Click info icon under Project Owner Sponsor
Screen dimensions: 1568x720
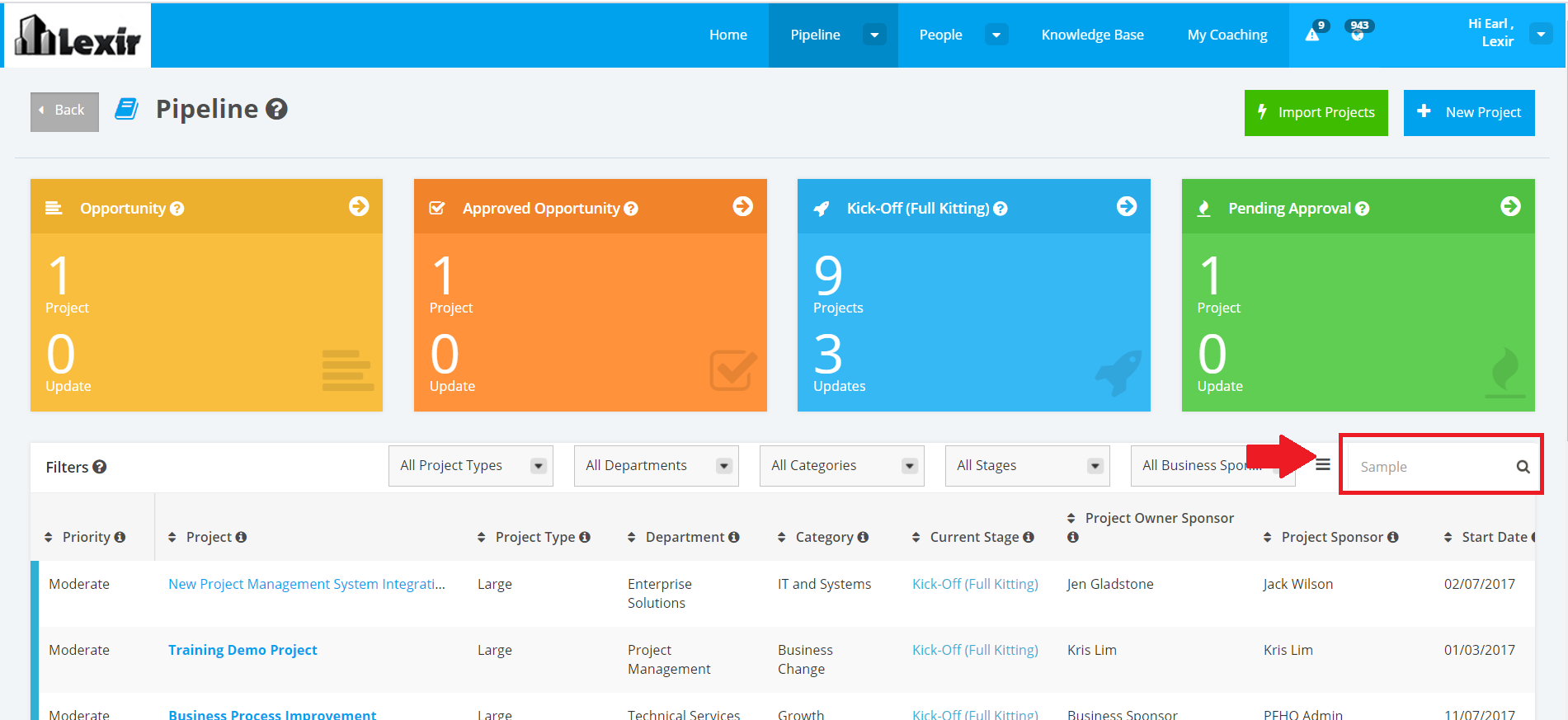pos(1073,537)
